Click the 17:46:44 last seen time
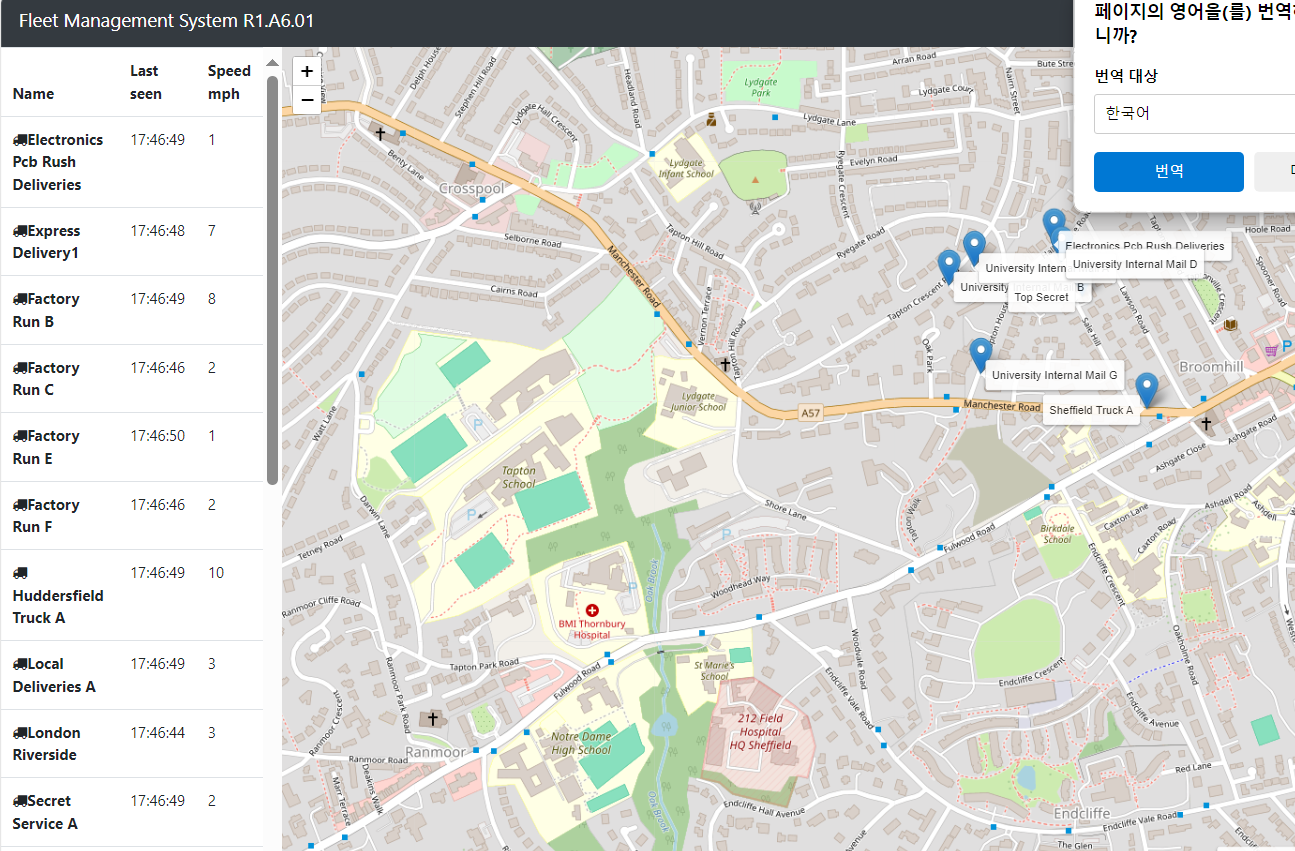This screenshot has width=1295, height=851. 157,733
